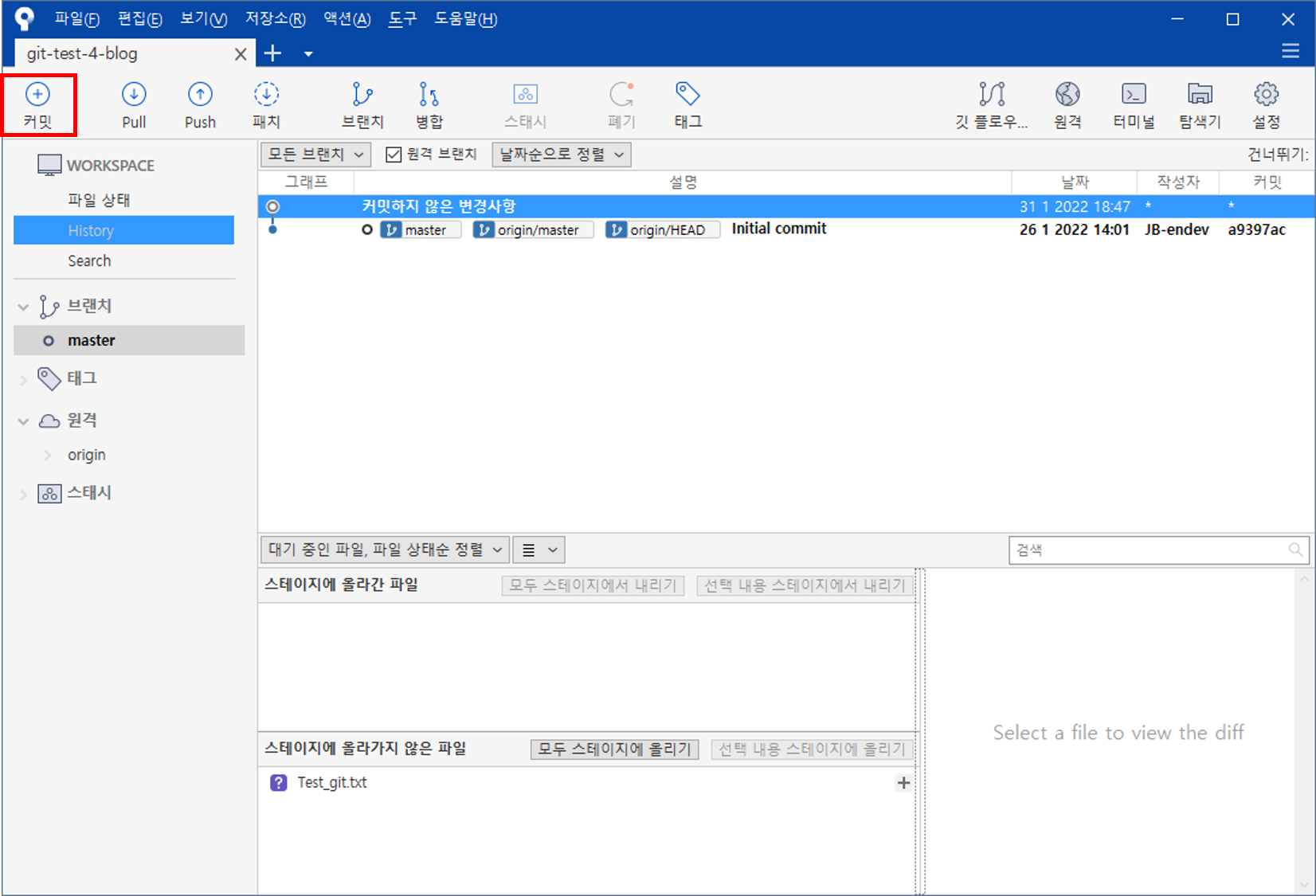Open the Tools (도구) menu

[x=403, y=19]
